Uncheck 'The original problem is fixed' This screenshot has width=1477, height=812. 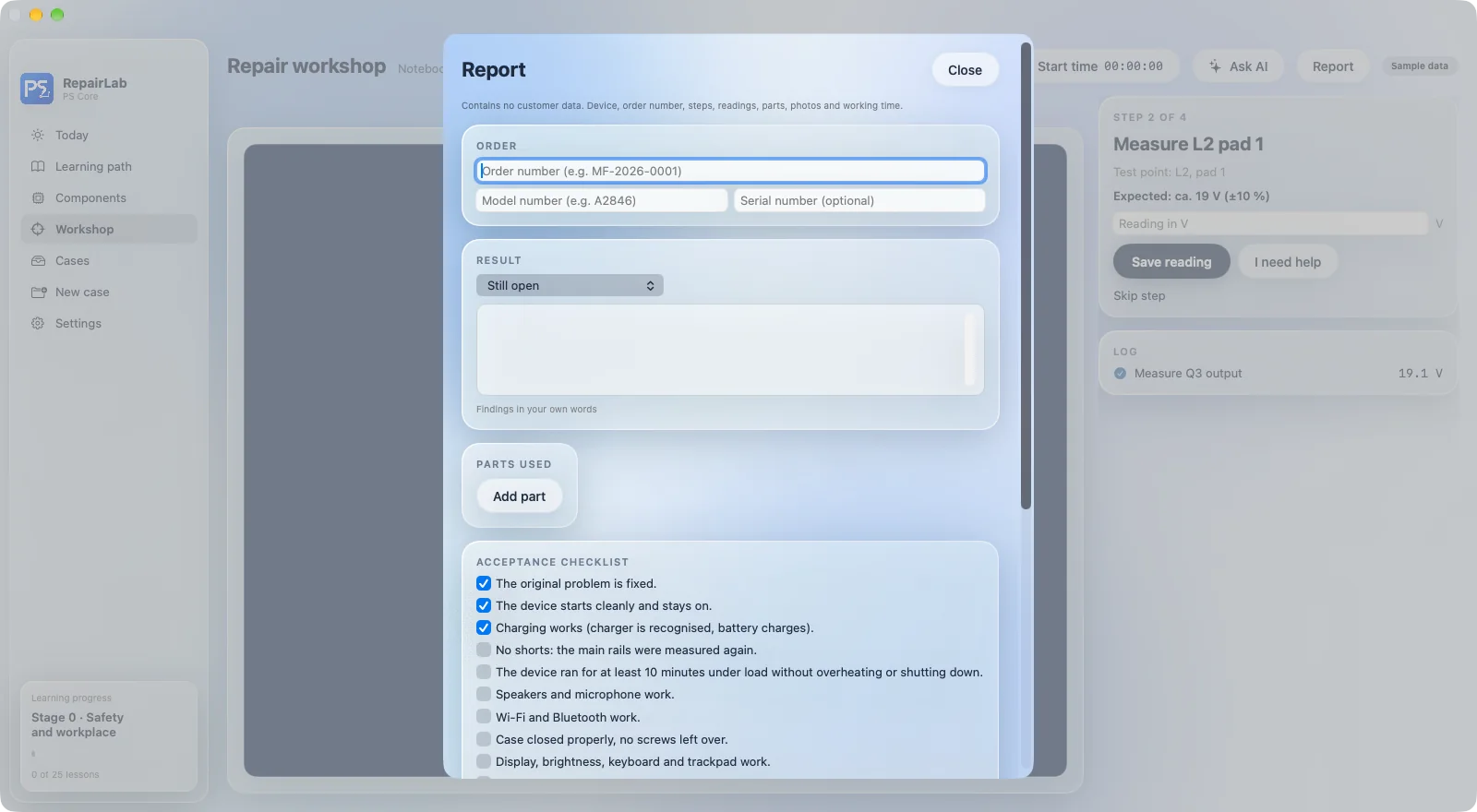pyautogui.click(x=484, y=583)
